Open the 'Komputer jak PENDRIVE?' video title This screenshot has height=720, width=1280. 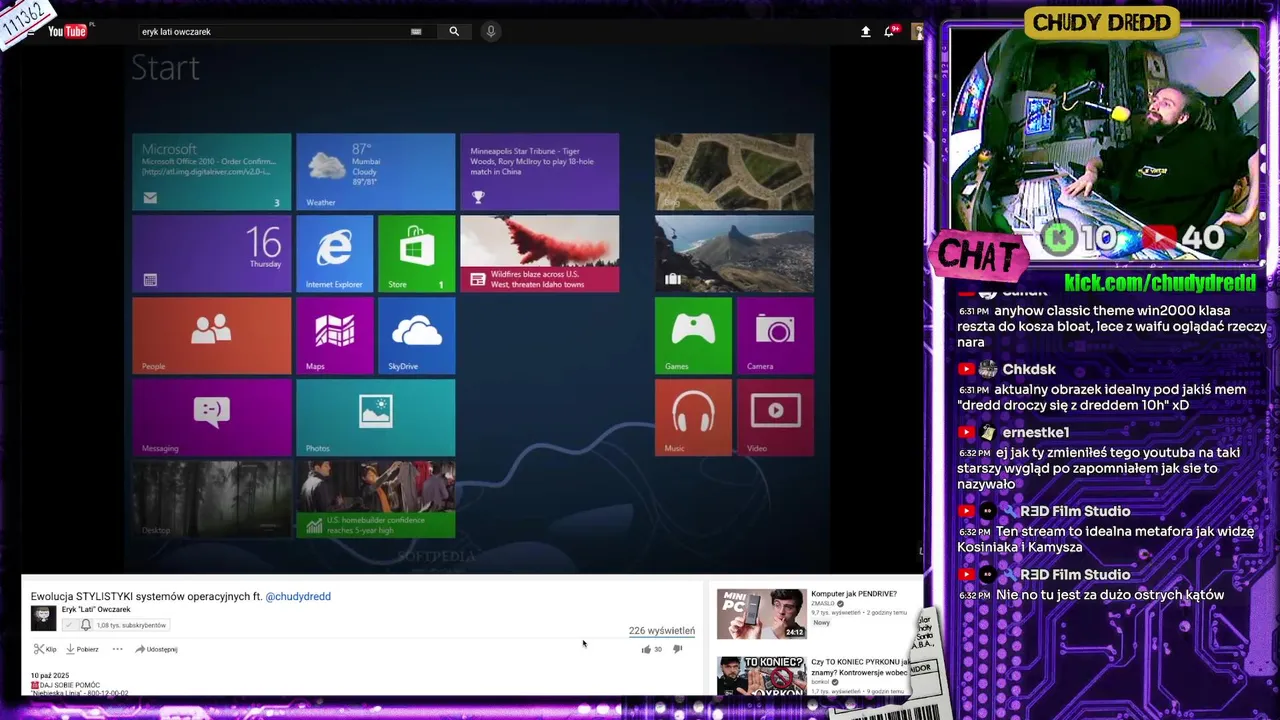pos(854,594)
